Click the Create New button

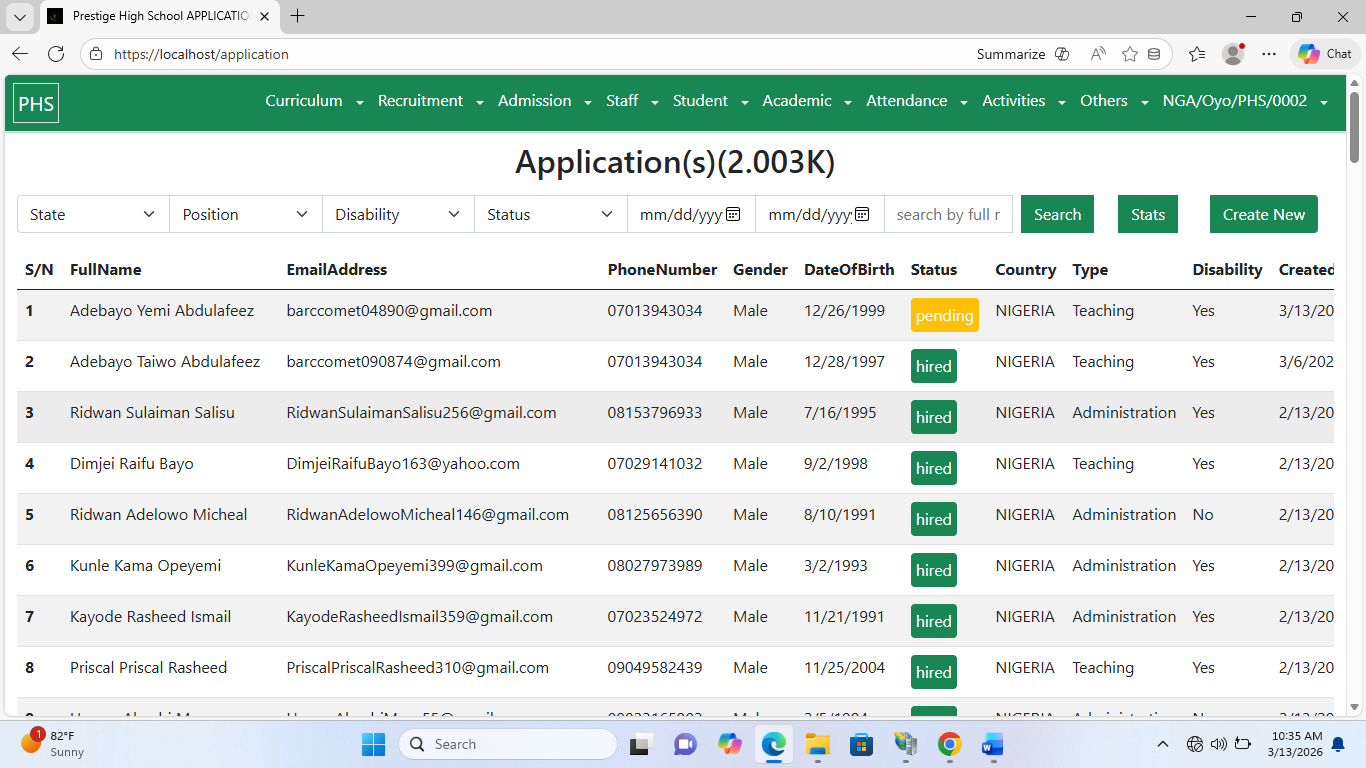1263,214
